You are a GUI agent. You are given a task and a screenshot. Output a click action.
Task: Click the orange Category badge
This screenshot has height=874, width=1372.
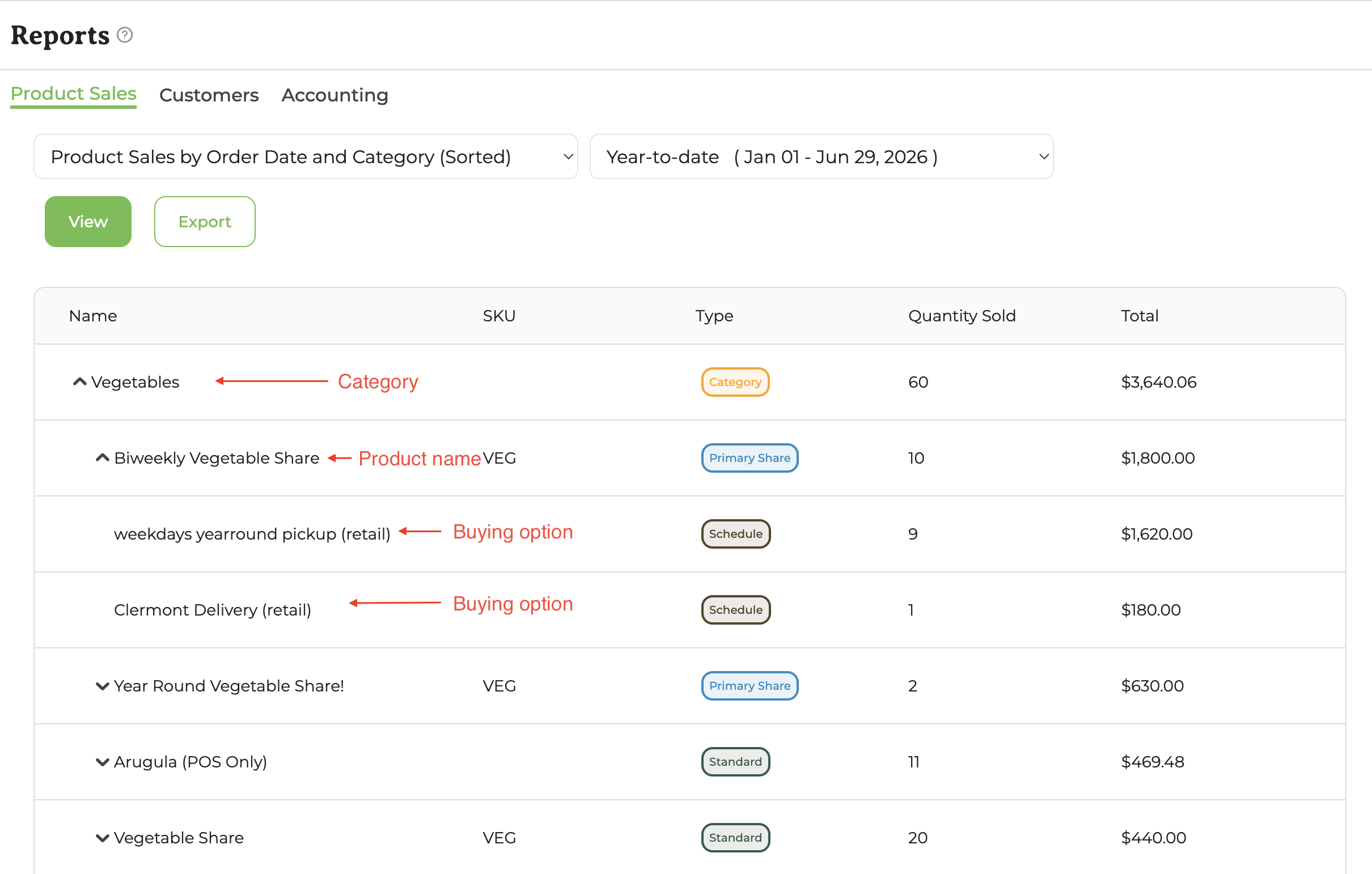click(x=735, y=381)
